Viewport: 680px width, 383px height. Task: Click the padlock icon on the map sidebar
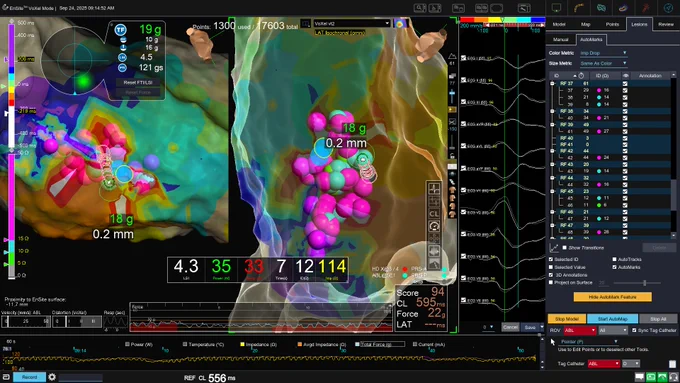coord(452,156)
